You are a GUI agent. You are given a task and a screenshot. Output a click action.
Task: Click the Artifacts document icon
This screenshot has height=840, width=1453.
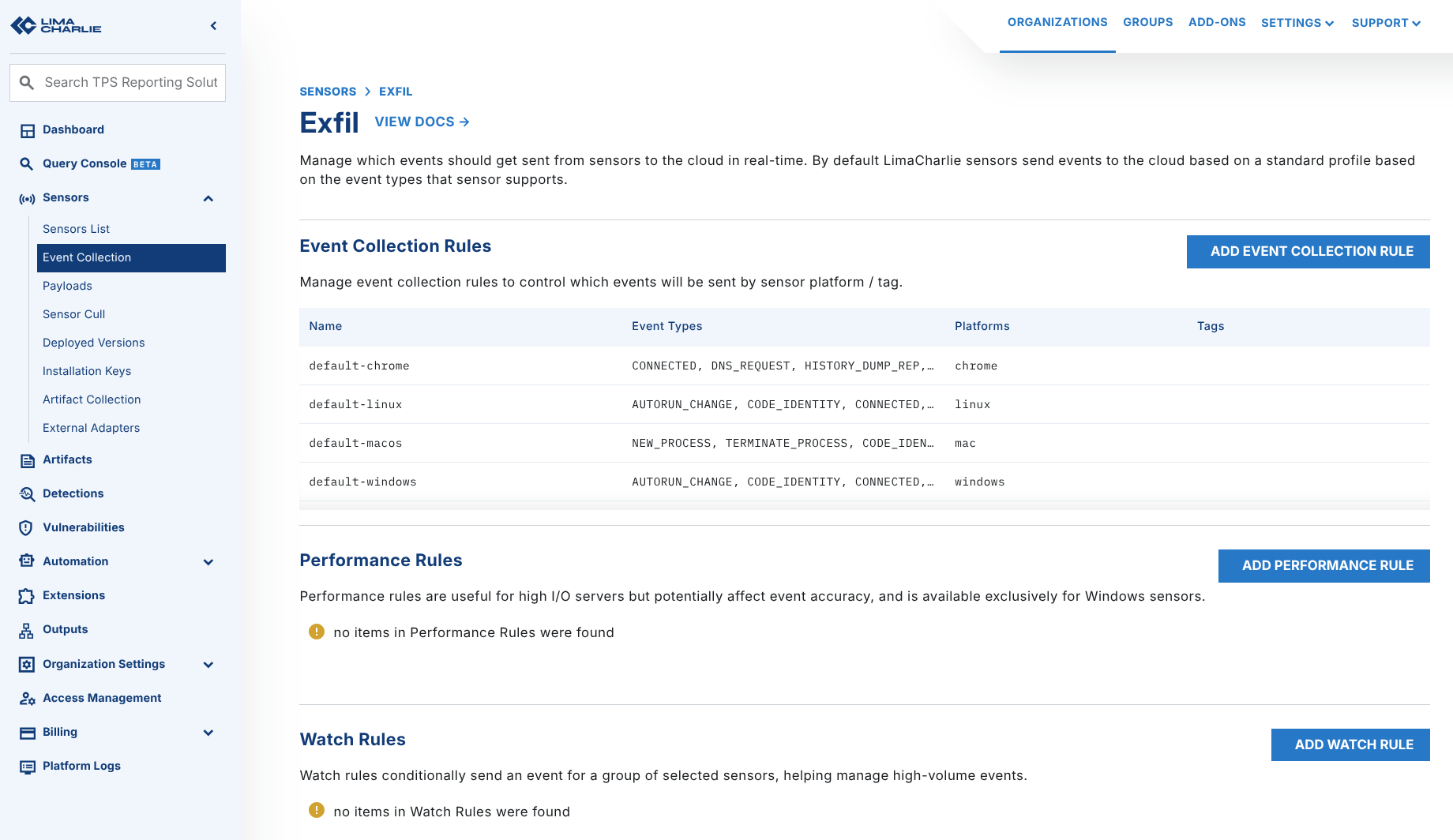pos(27,460)
